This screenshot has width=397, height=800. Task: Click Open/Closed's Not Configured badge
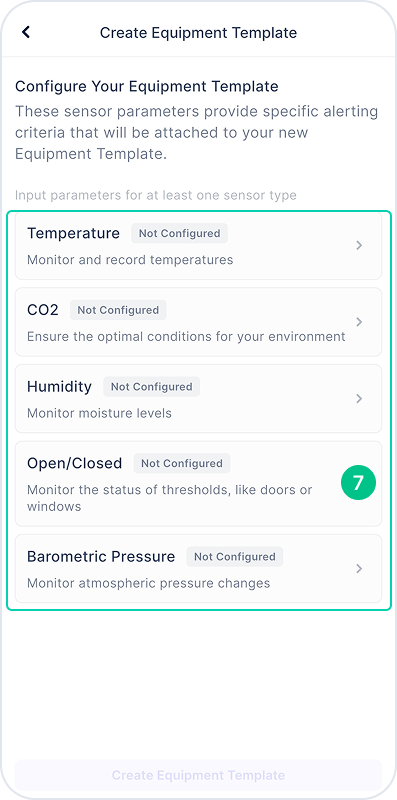[182, 463]
